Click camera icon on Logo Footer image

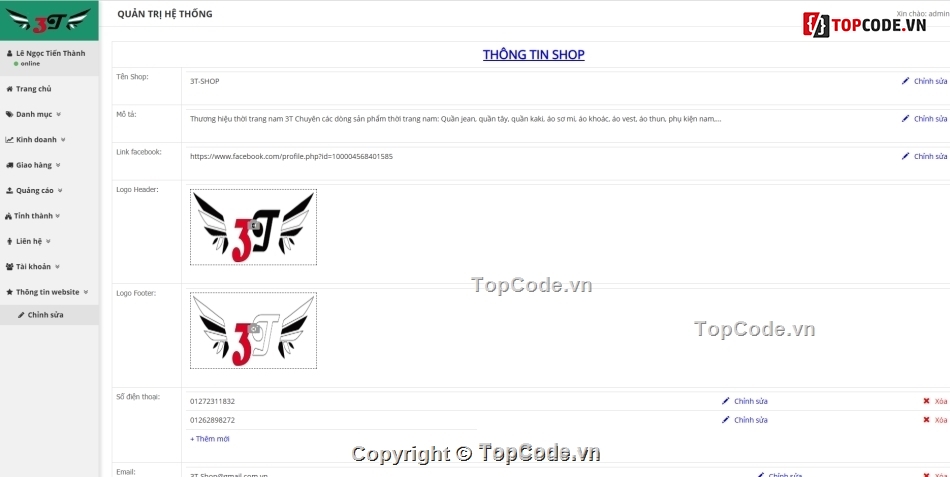pos(255,329)
